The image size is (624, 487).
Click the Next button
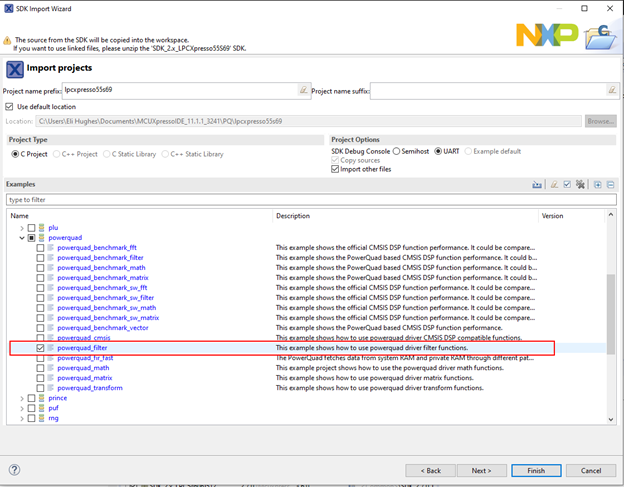pos(482,471)
